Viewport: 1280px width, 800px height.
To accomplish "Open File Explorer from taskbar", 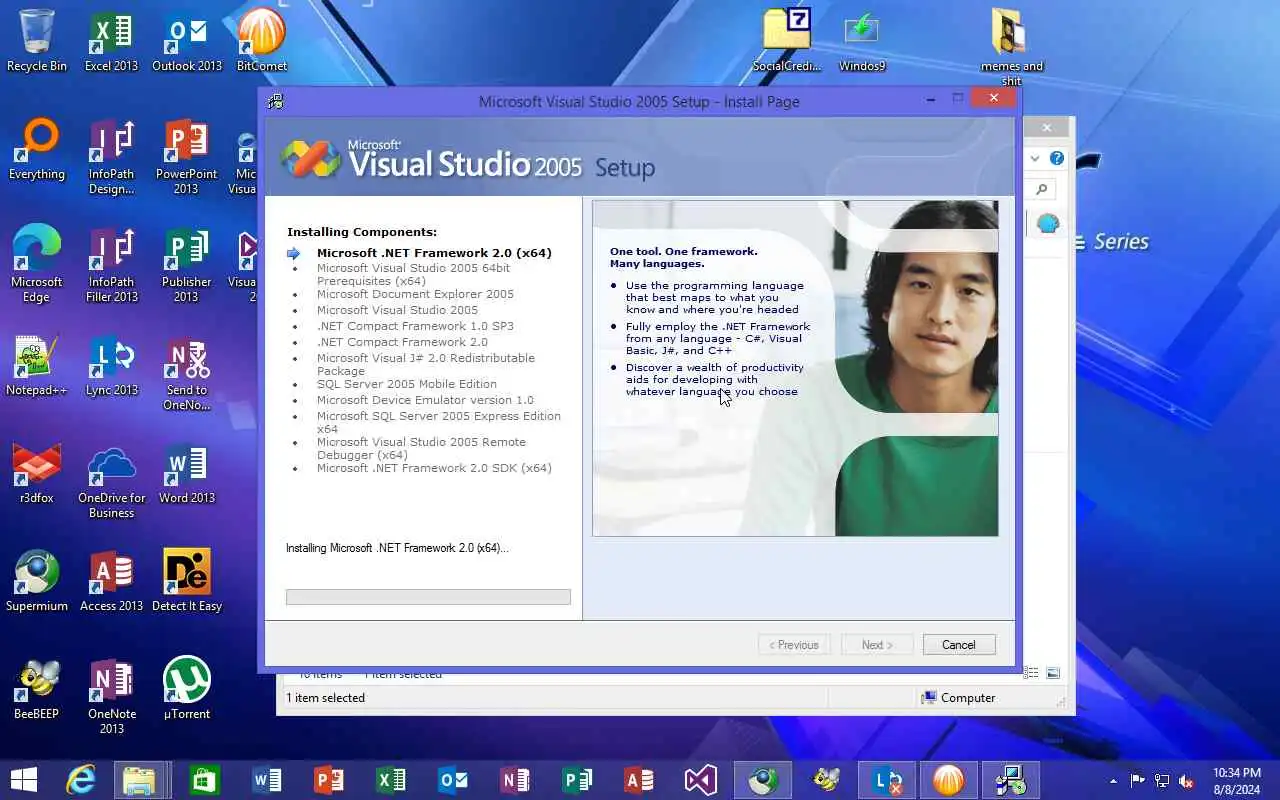I will click(x=139, y=780).
